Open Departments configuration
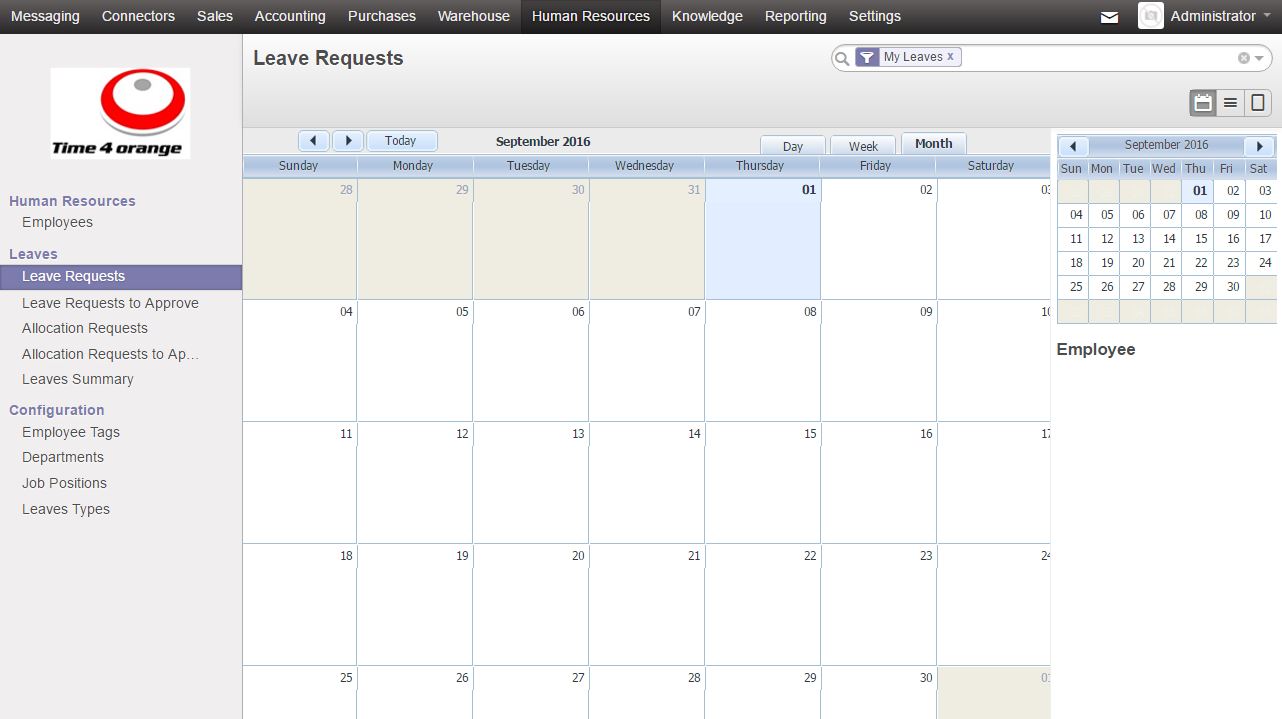Viewport: 1282px width, 719px height. tap(63, 457)
